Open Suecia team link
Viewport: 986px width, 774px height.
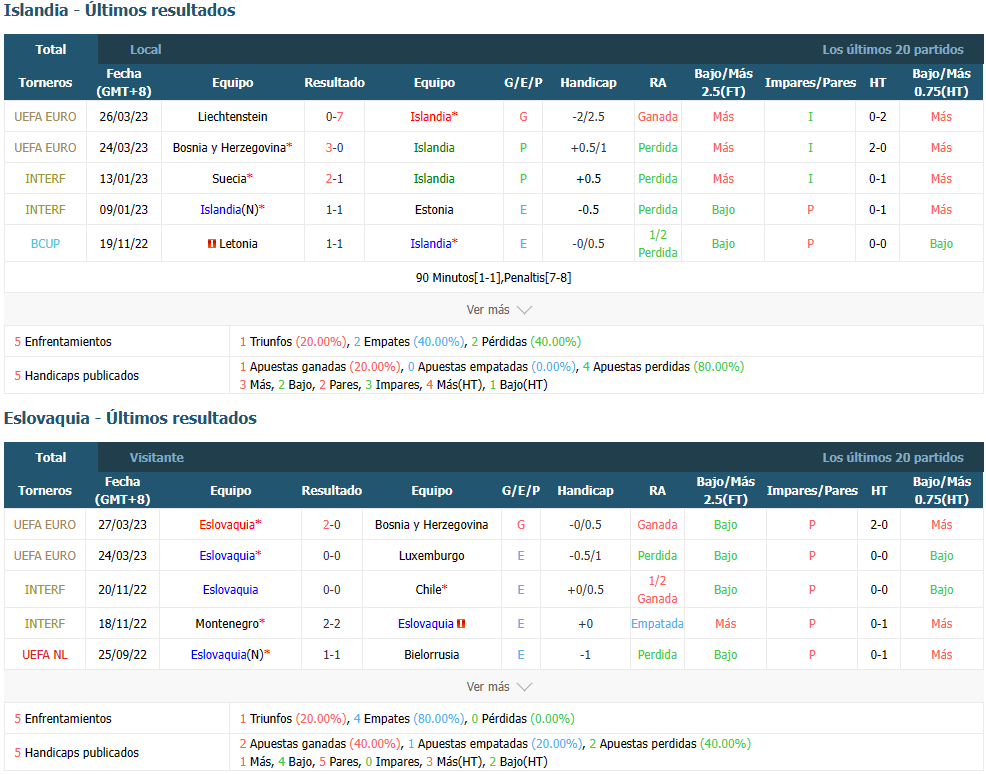[x=229, y=179]
